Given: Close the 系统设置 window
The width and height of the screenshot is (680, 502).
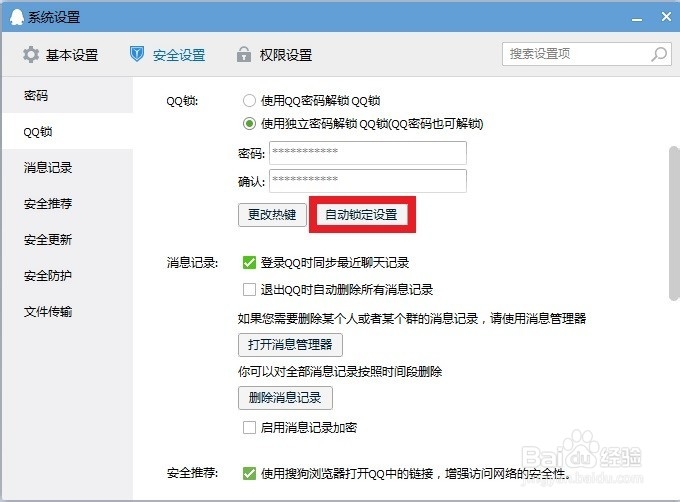Looking at the screenshot, I should tap(666, 17).
